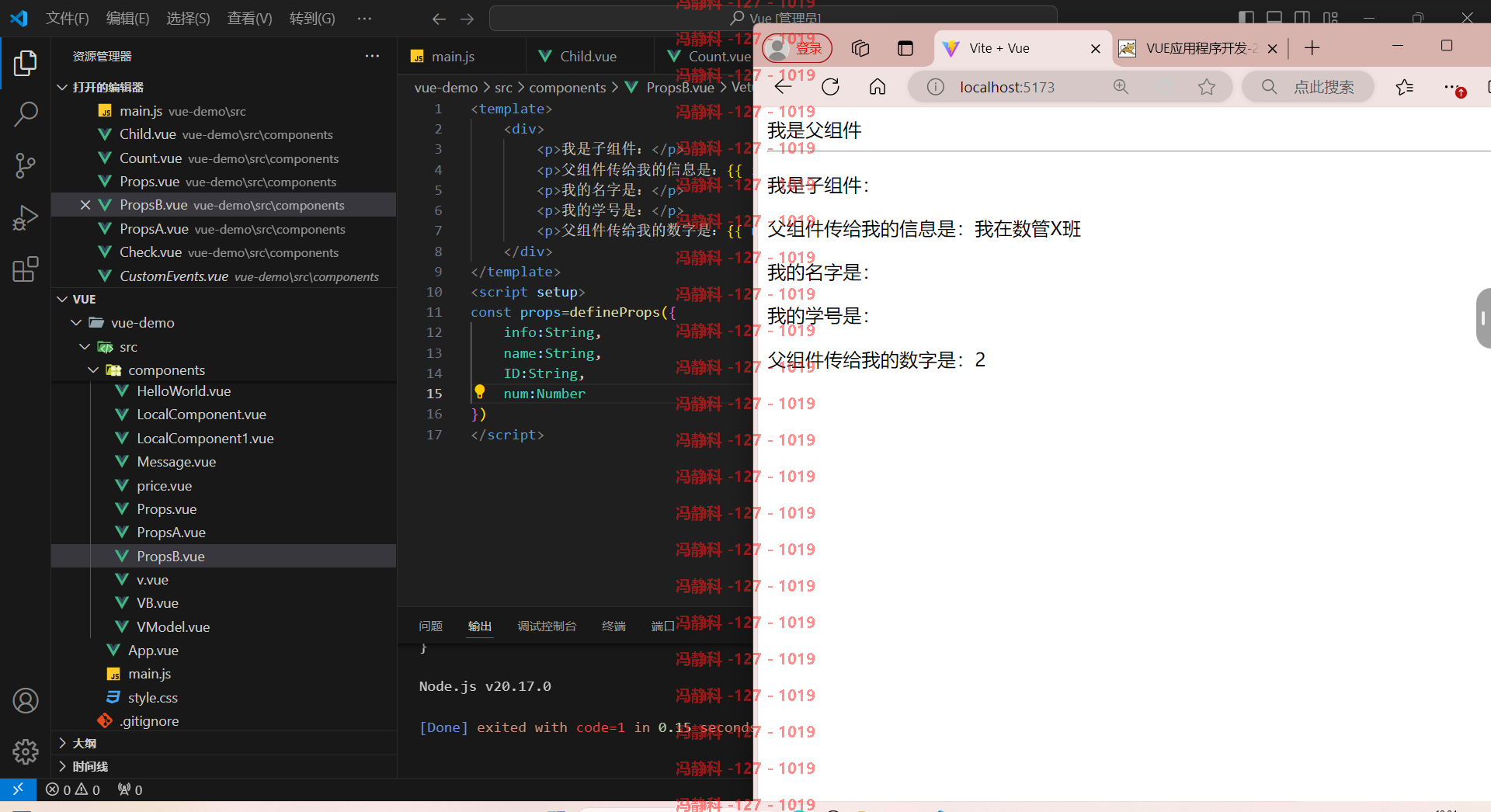Screen dimensions: 1491x812
Task: Open the 选择(S) menu
Action: 188,18
